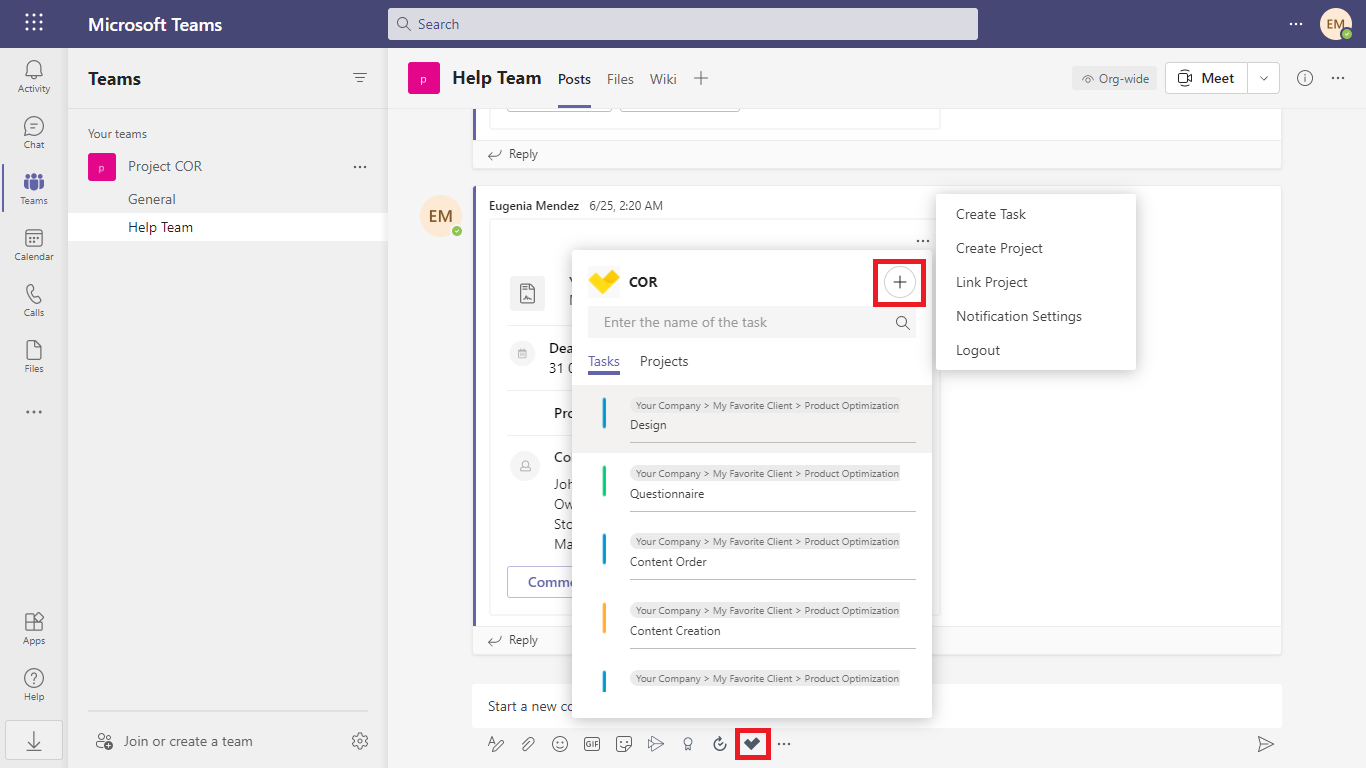Click Join or create a team
This screenshot has width=1366, height=768.
[x=173, y=741]
